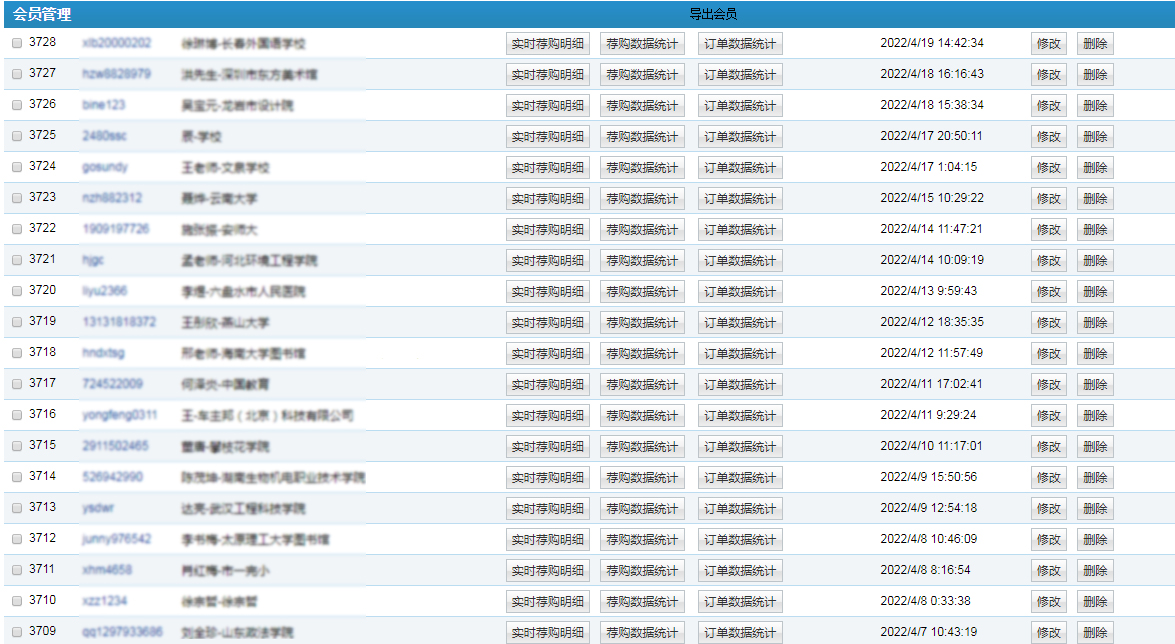1175x644 pixels.
Task: Click 导出会员 in the header bar
Action: pyautogui.click(x=713, y=14)
